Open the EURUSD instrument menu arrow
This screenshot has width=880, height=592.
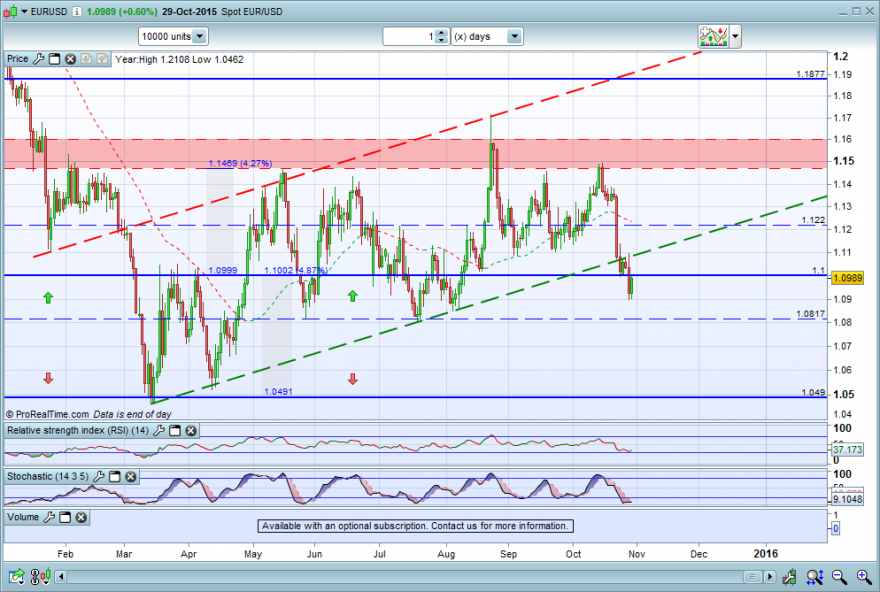(24, 12)
